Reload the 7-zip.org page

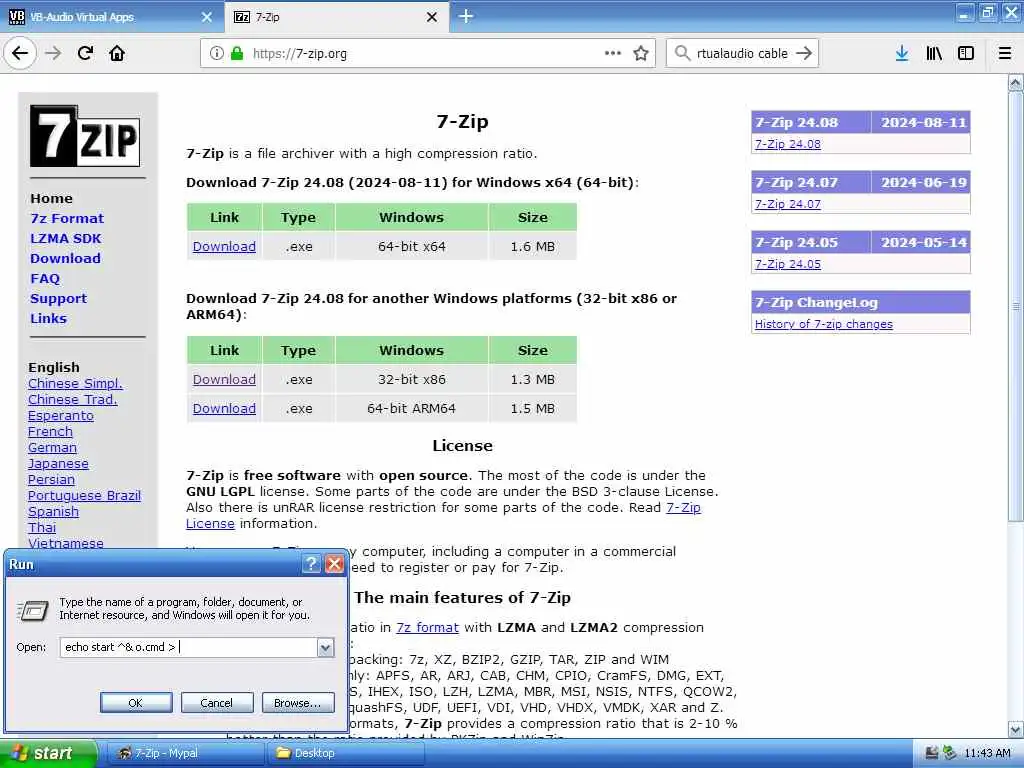click(x=86, y=54)
